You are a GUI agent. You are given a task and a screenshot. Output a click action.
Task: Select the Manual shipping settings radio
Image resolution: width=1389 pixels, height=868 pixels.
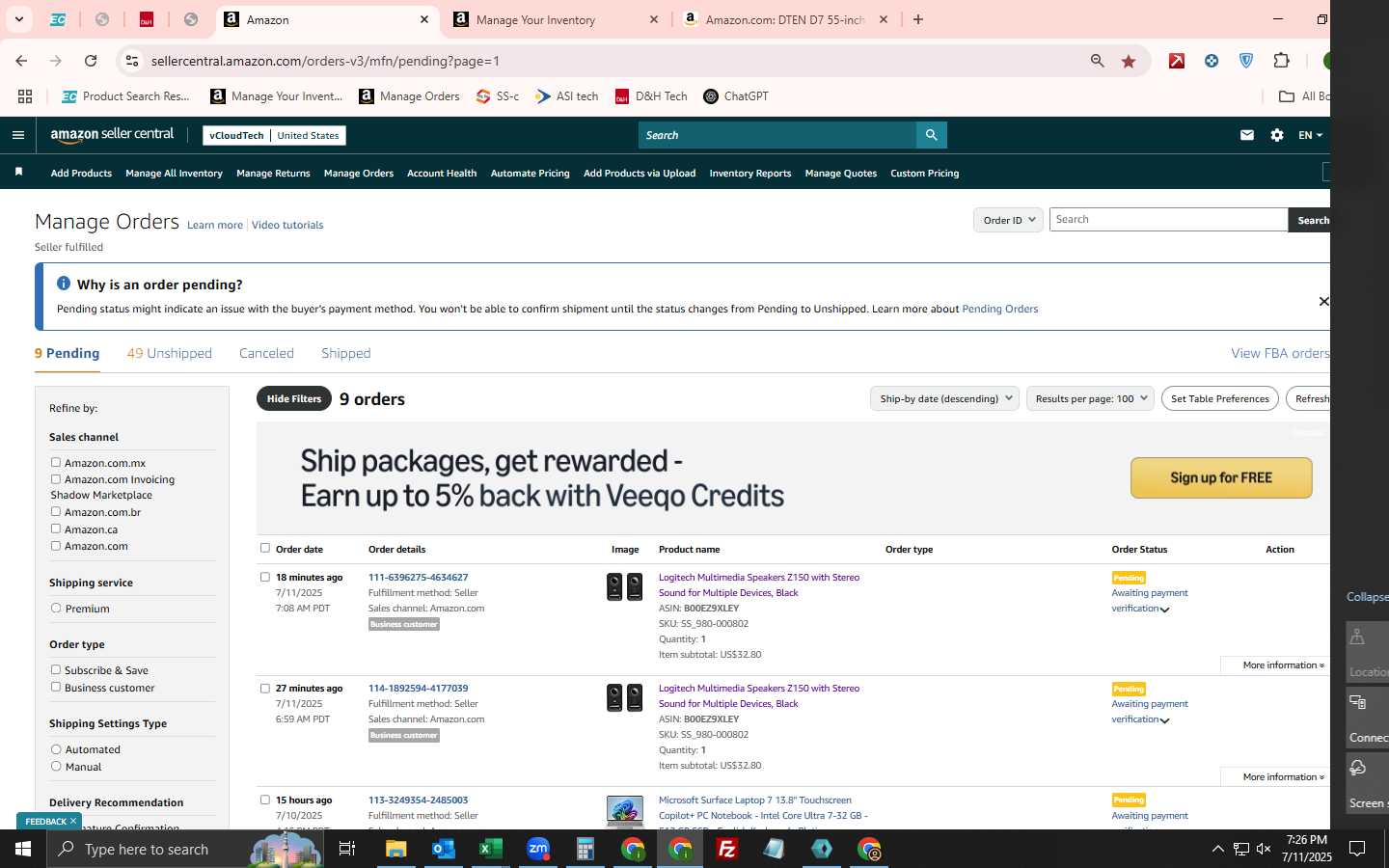[56, 766]
